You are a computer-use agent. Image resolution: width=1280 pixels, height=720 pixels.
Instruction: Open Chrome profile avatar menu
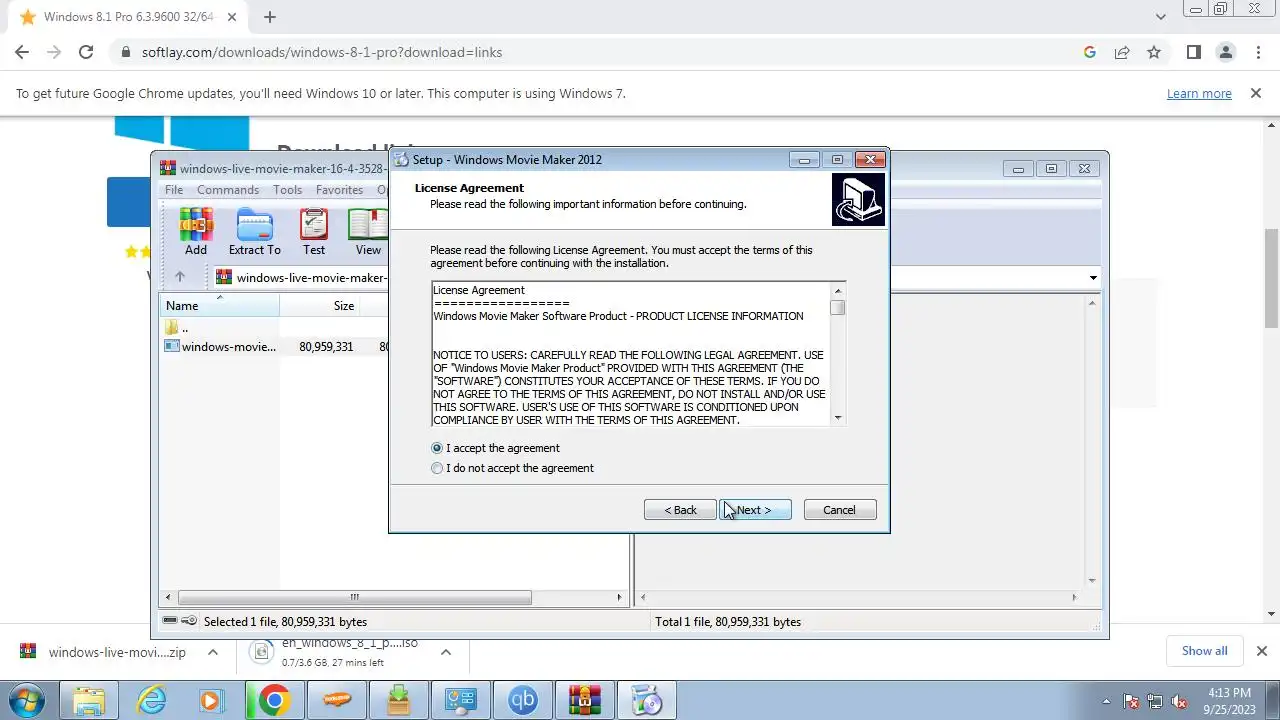tap(1225, 52)
